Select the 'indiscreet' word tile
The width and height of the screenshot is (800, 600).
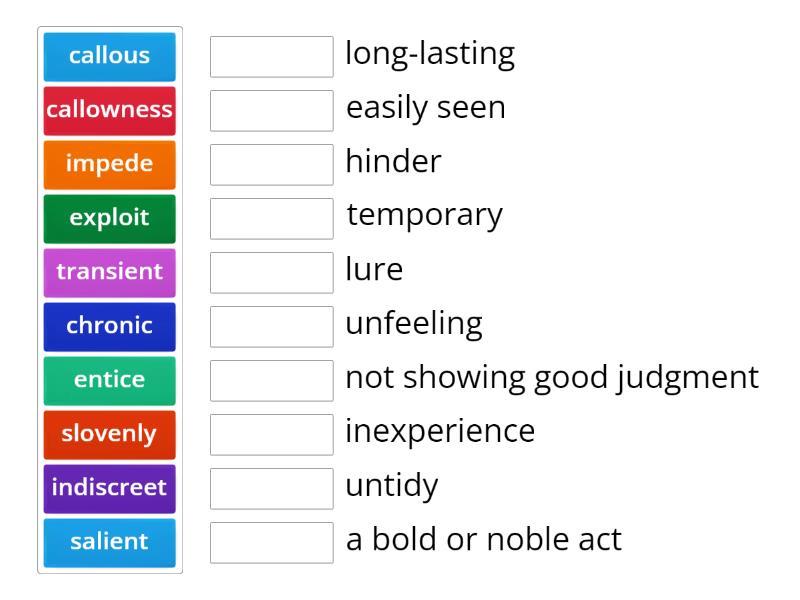pyautogui.click(x=109, y=488)
